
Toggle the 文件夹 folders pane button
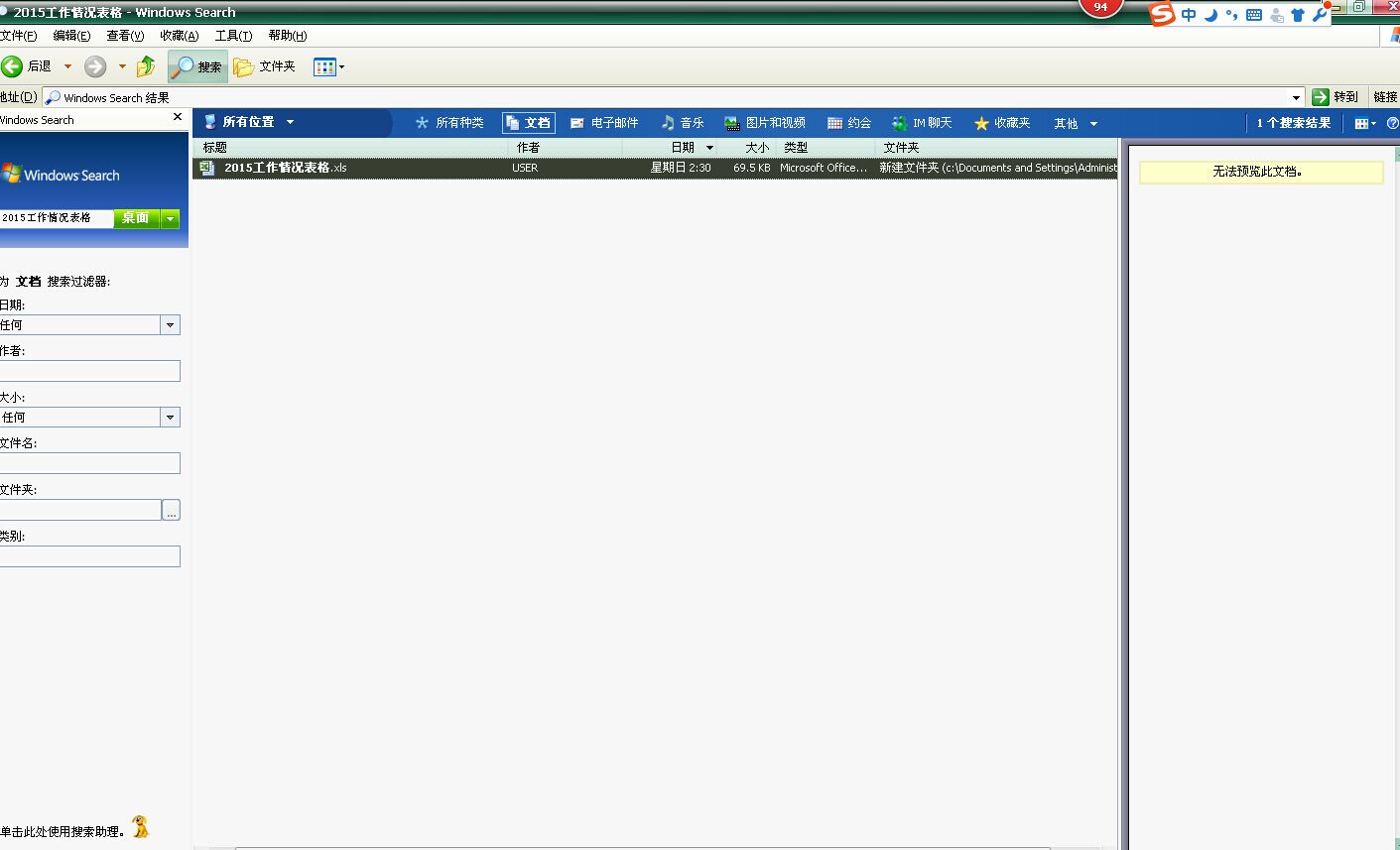point(265,66)
